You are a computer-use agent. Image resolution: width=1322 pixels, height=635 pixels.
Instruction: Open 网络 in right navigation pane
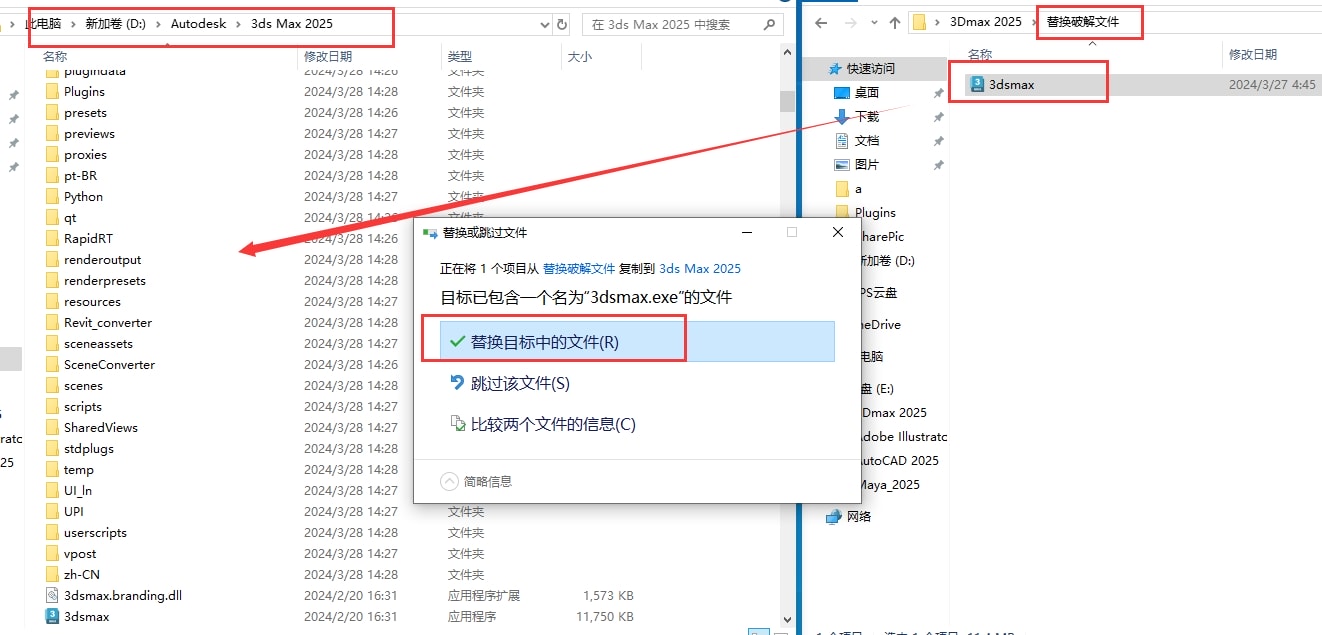(x=858, y=516)
